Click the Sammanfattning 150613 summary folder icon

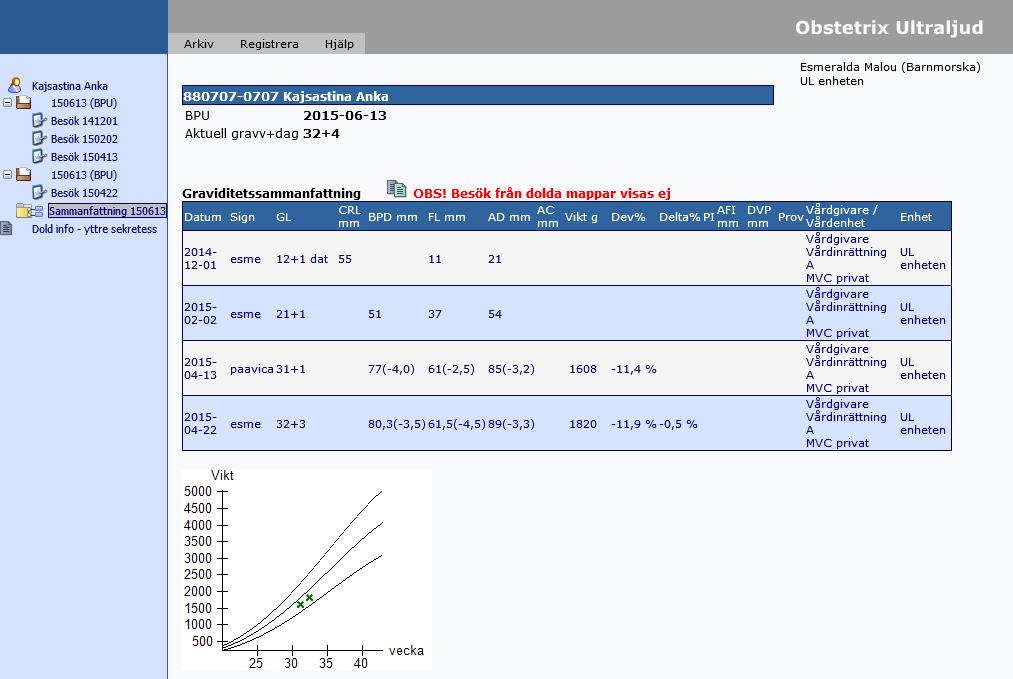(29, 211)
